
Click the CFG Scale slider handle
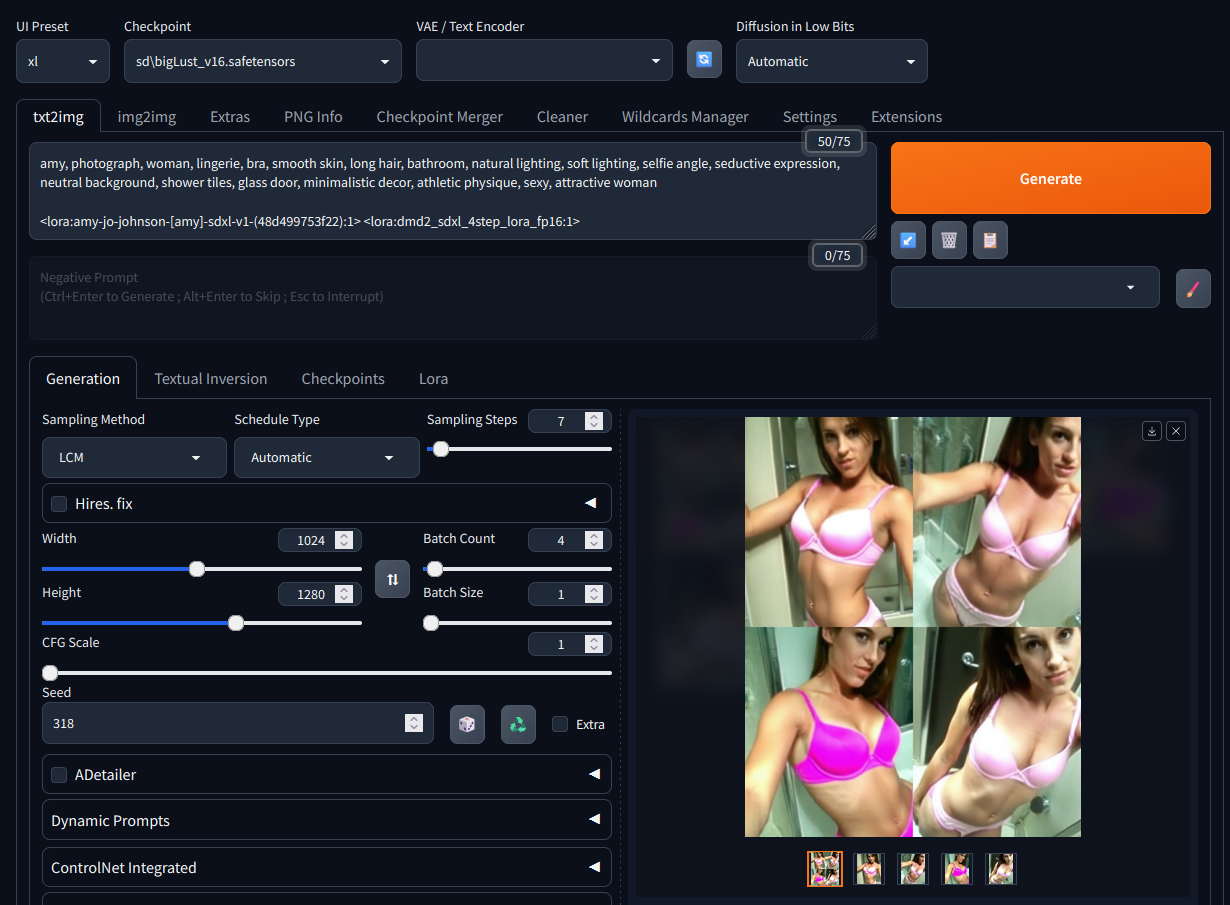coord(50,673)
